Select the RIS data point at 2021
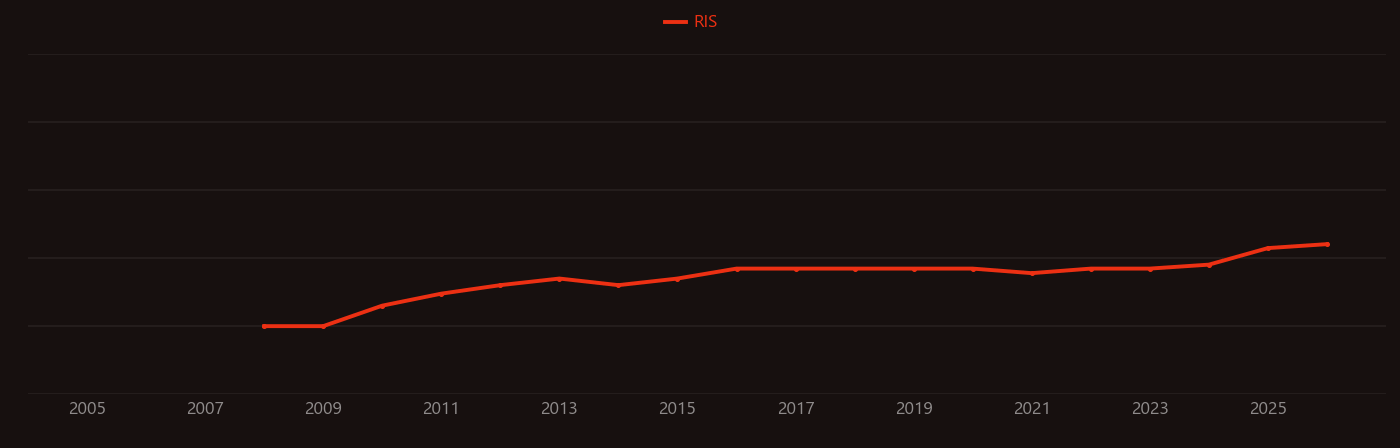 (x=1032, y=273)
